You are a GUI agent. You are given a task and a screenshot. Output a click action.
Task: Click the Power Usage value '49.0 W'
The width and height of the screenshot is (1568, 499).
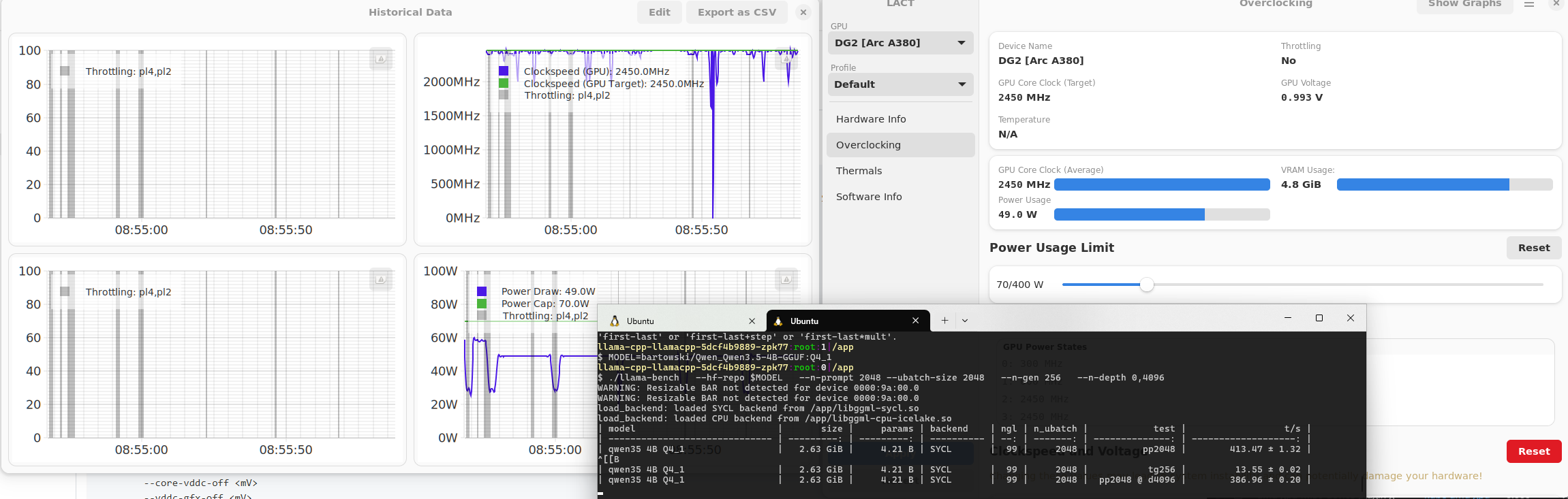coord(1017,214)
